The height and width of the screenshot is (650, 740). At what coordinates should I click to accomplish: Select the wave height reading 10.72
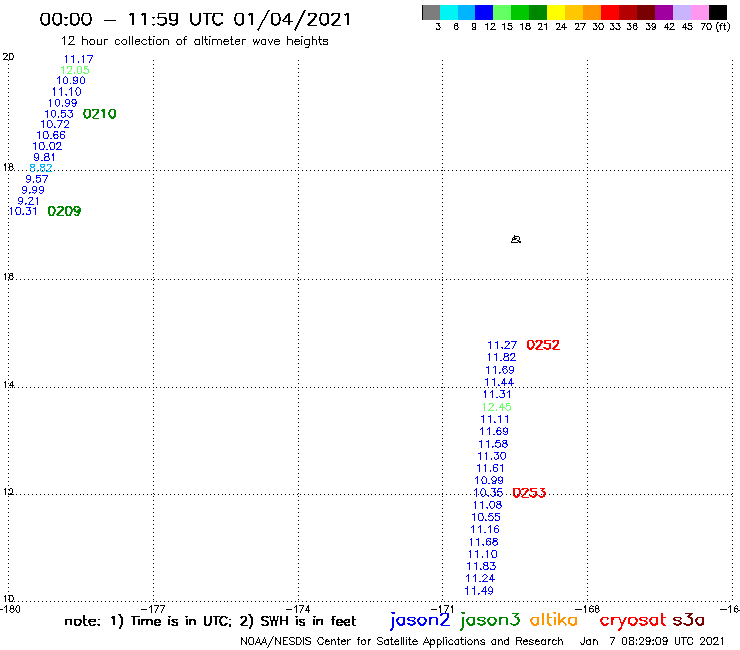point(55,124)
